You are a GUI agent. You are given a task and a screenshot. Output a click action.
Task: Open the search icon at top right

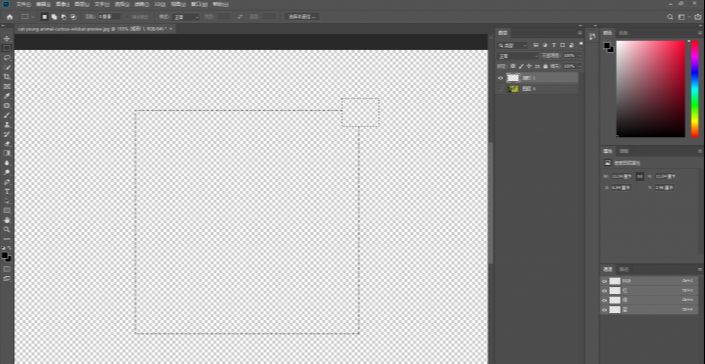pyautogui.click(x=670, y=17)
